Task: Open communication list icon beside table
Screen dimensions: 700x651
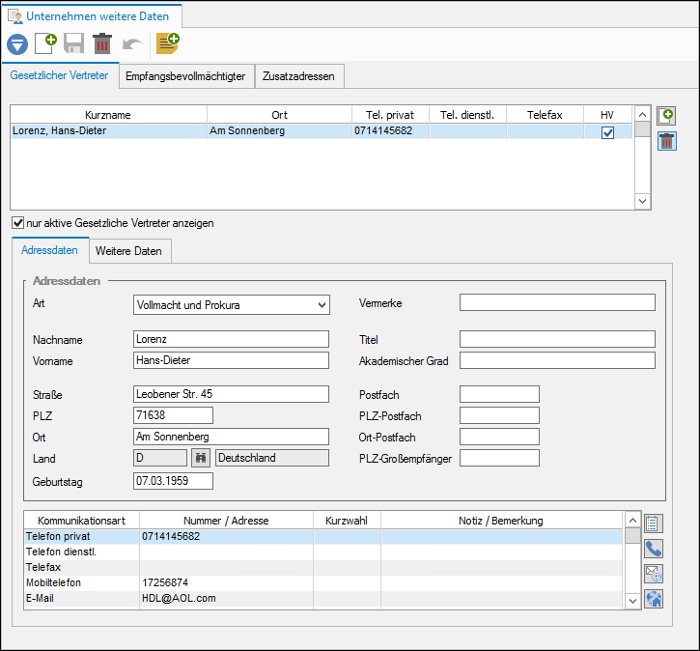Action: click(x=653, y=523)
